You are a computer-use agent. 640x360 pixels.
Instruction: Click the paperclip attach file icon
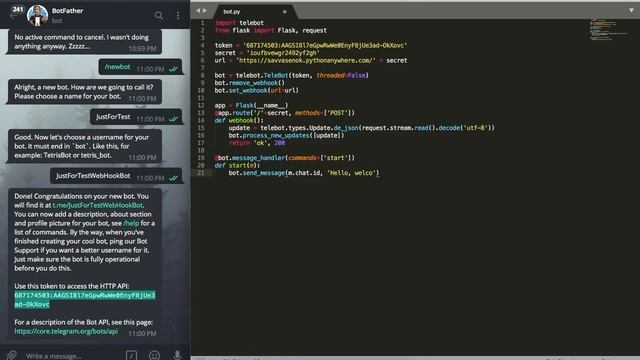pyautogui.click(x=11, y=355)
